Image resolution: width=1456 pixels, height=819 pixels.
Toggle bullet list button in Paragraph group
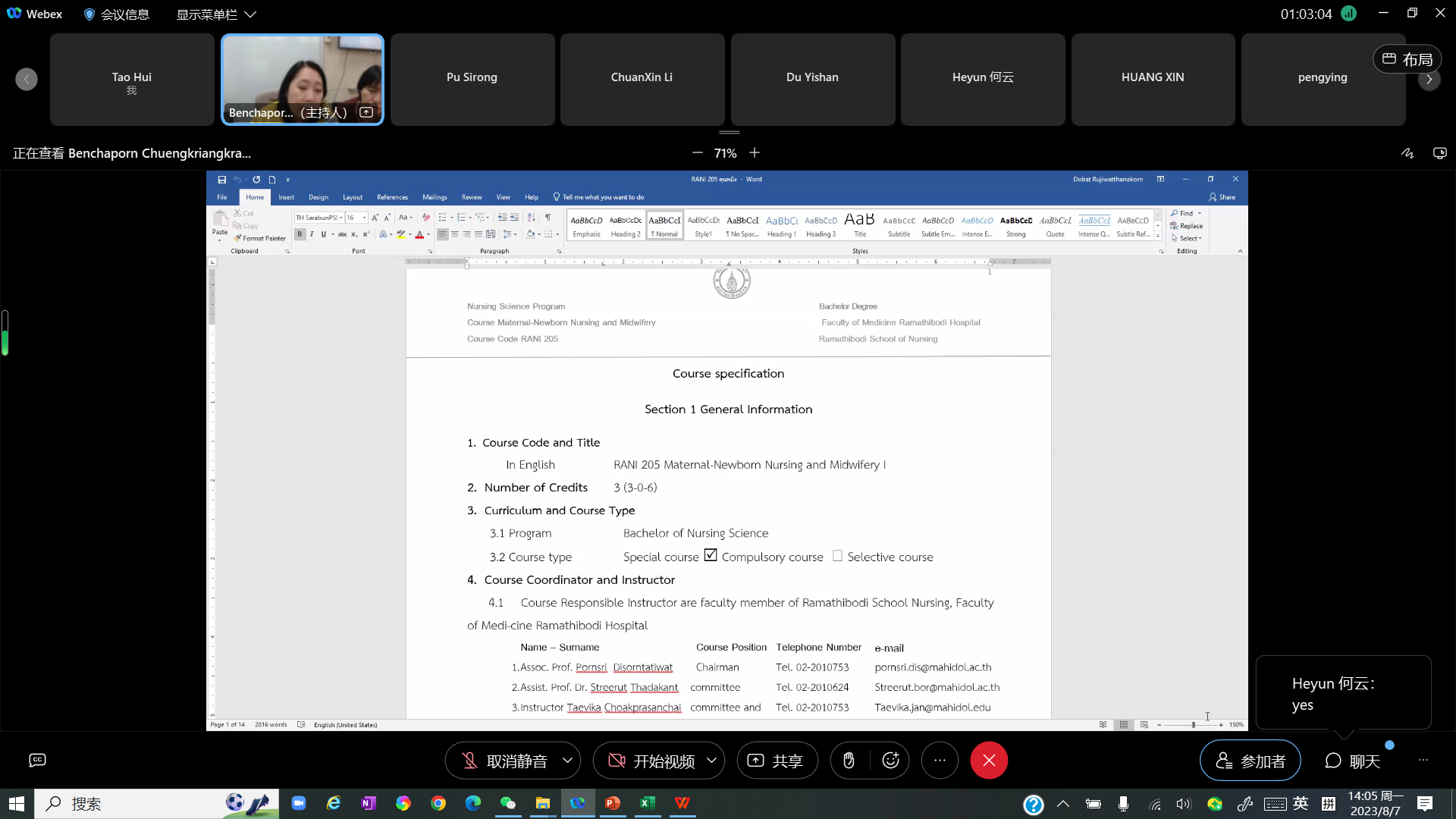442,218
